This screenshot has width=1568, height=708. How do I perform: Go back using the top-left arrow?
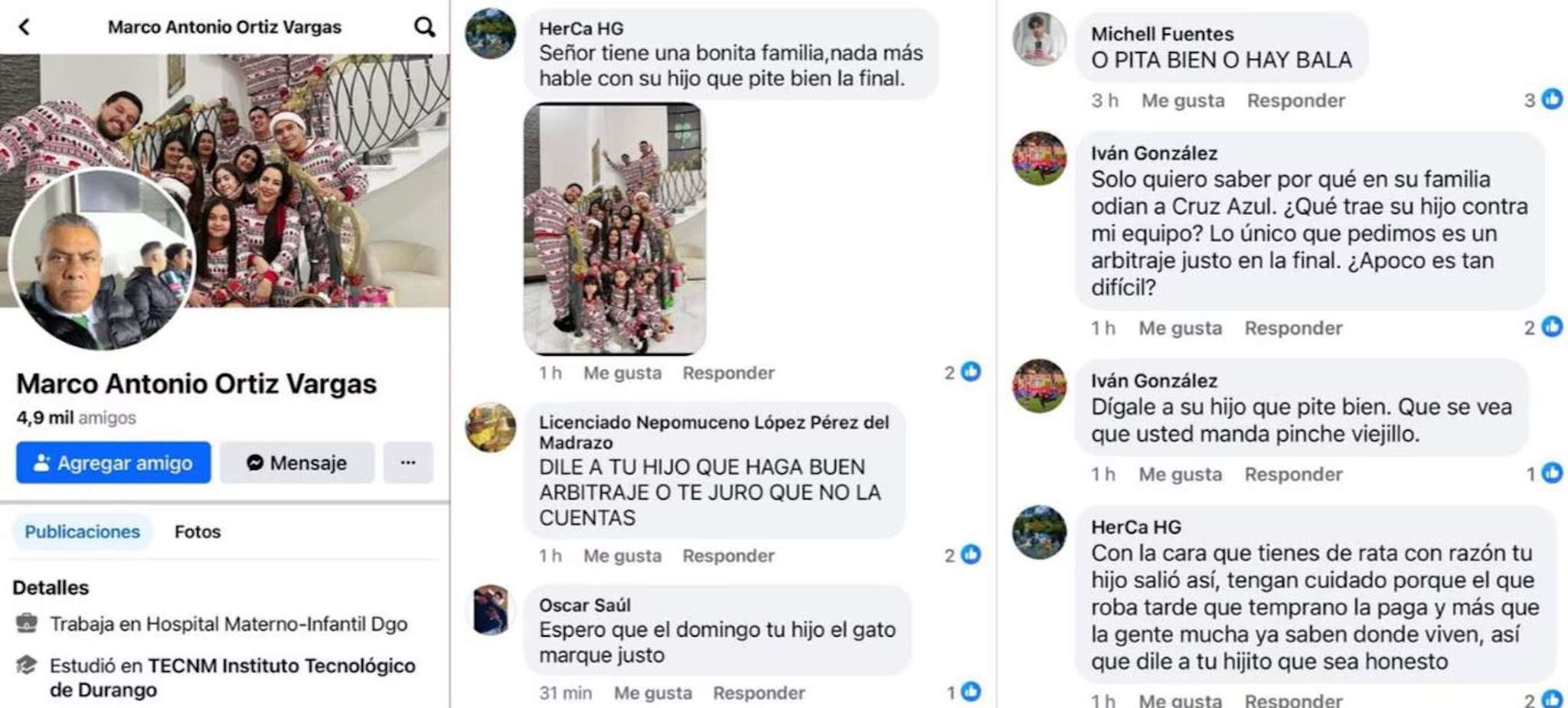(x=24, y=28)
